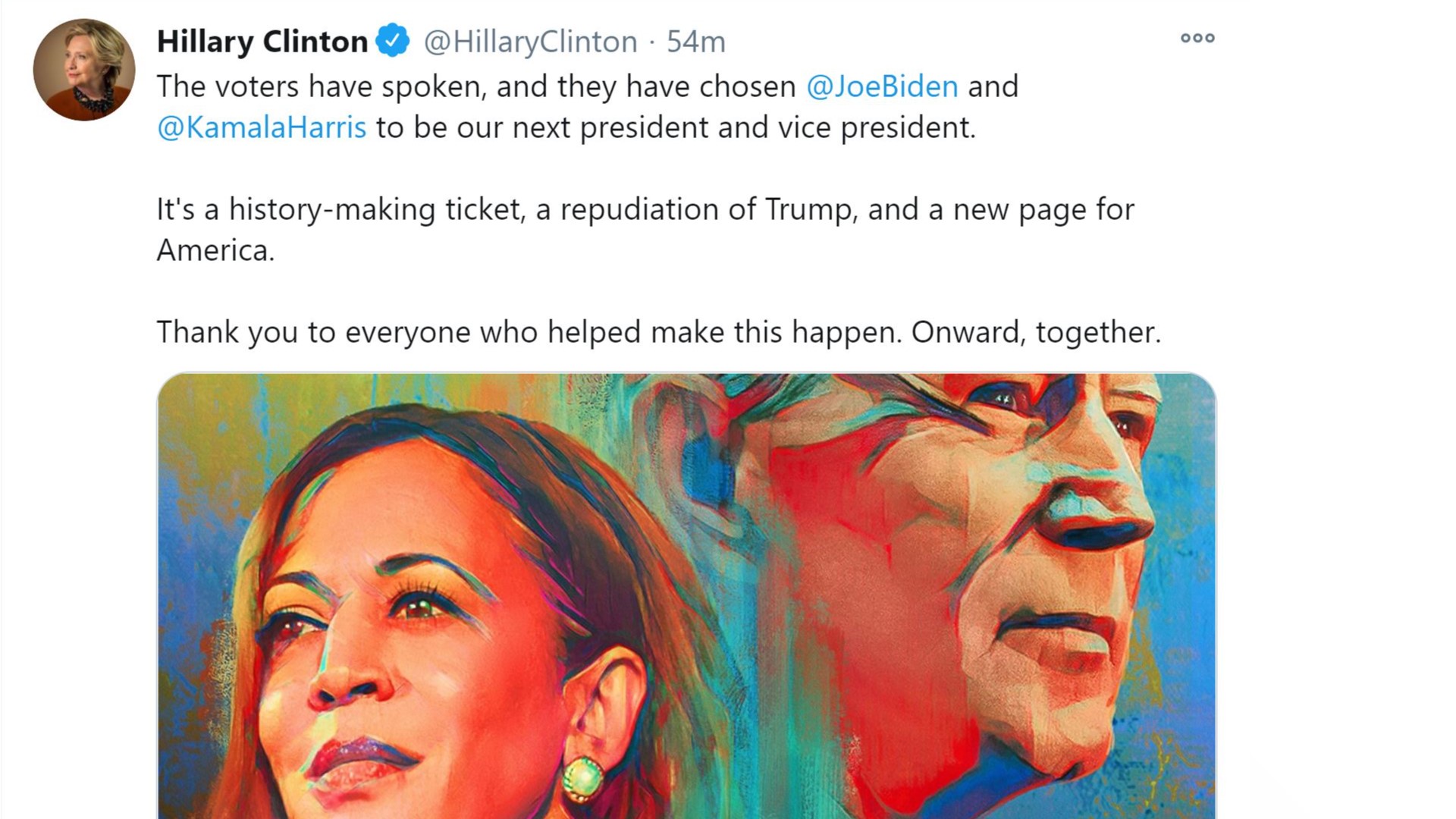Screen dimensions: 1456x819
Task: Visit the @KamalaHarris mention link
Action: (x=262, y=127)
